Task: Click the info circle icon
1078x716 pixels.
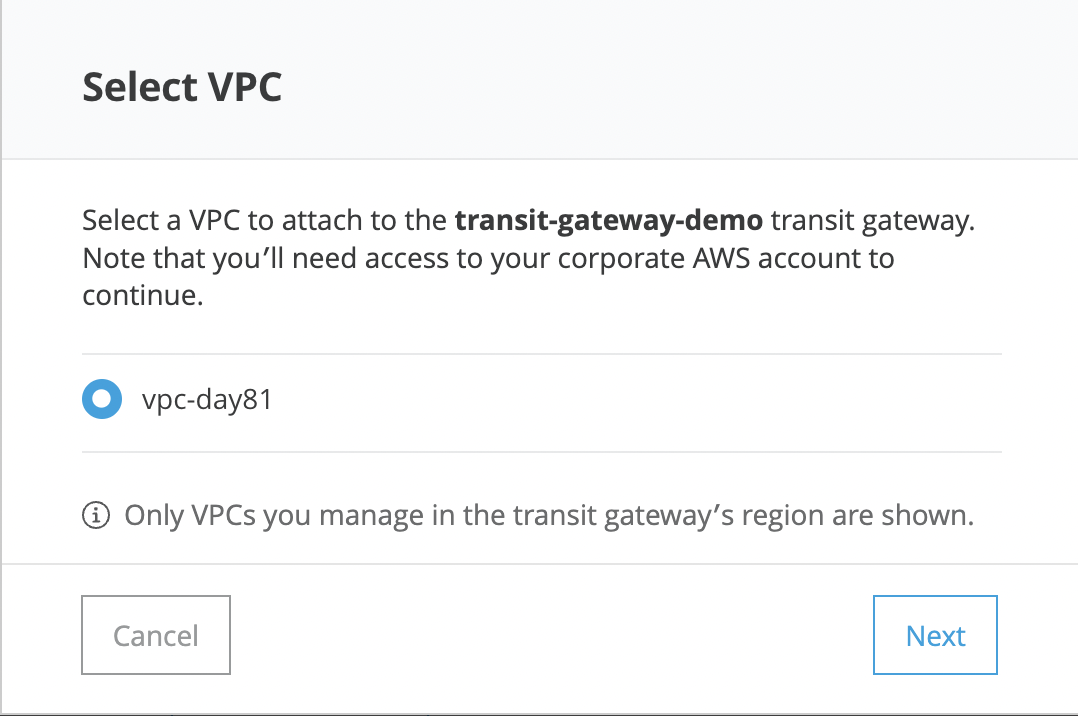Action: click(x=96, y=516)
